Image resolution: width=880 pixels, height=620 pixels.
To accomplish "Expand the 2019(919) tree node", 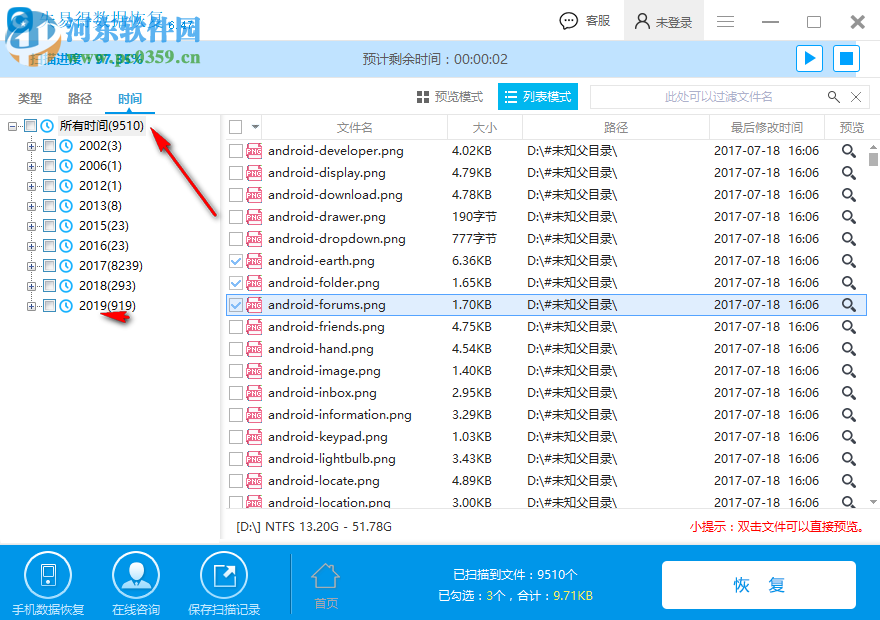I will (31, 306).
